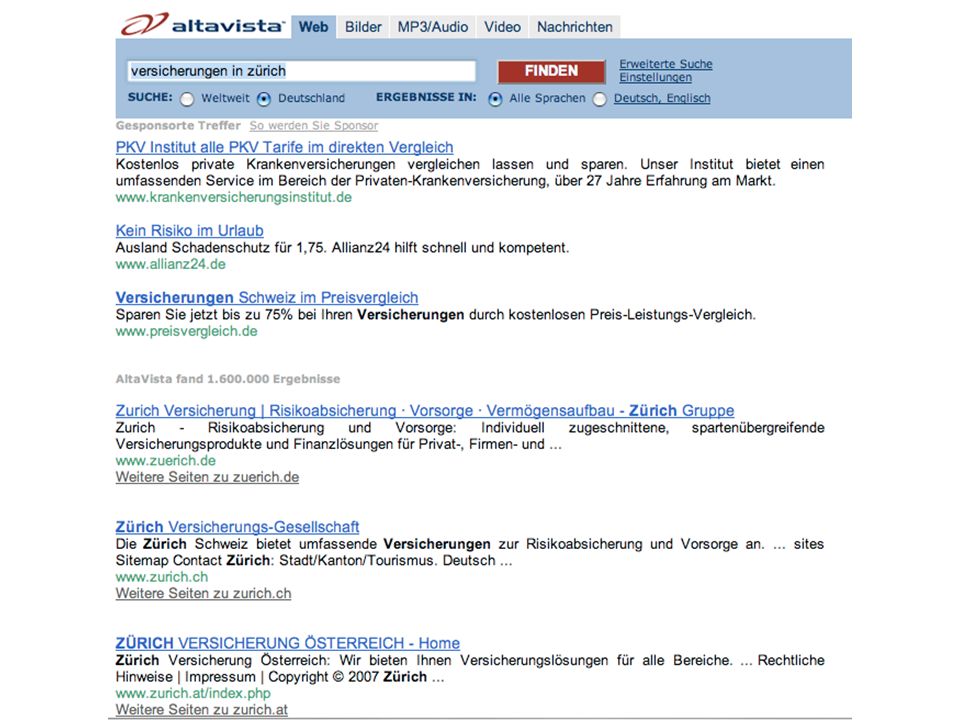960x720 pixels.
Task: Open ZÜRICH VERSICHERUNG ÖSTERREICH - Home result
Action: [288, 643]
